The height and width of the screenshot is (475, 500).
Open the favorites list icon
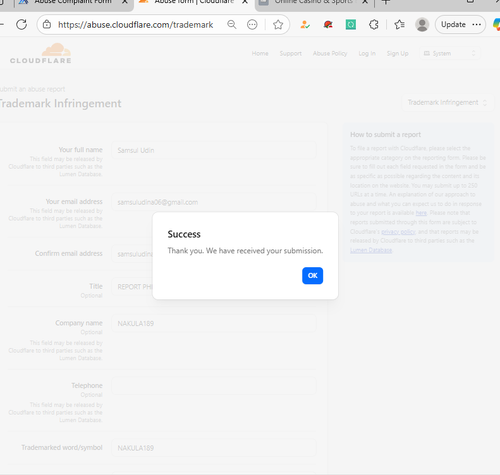coord(399,24)
